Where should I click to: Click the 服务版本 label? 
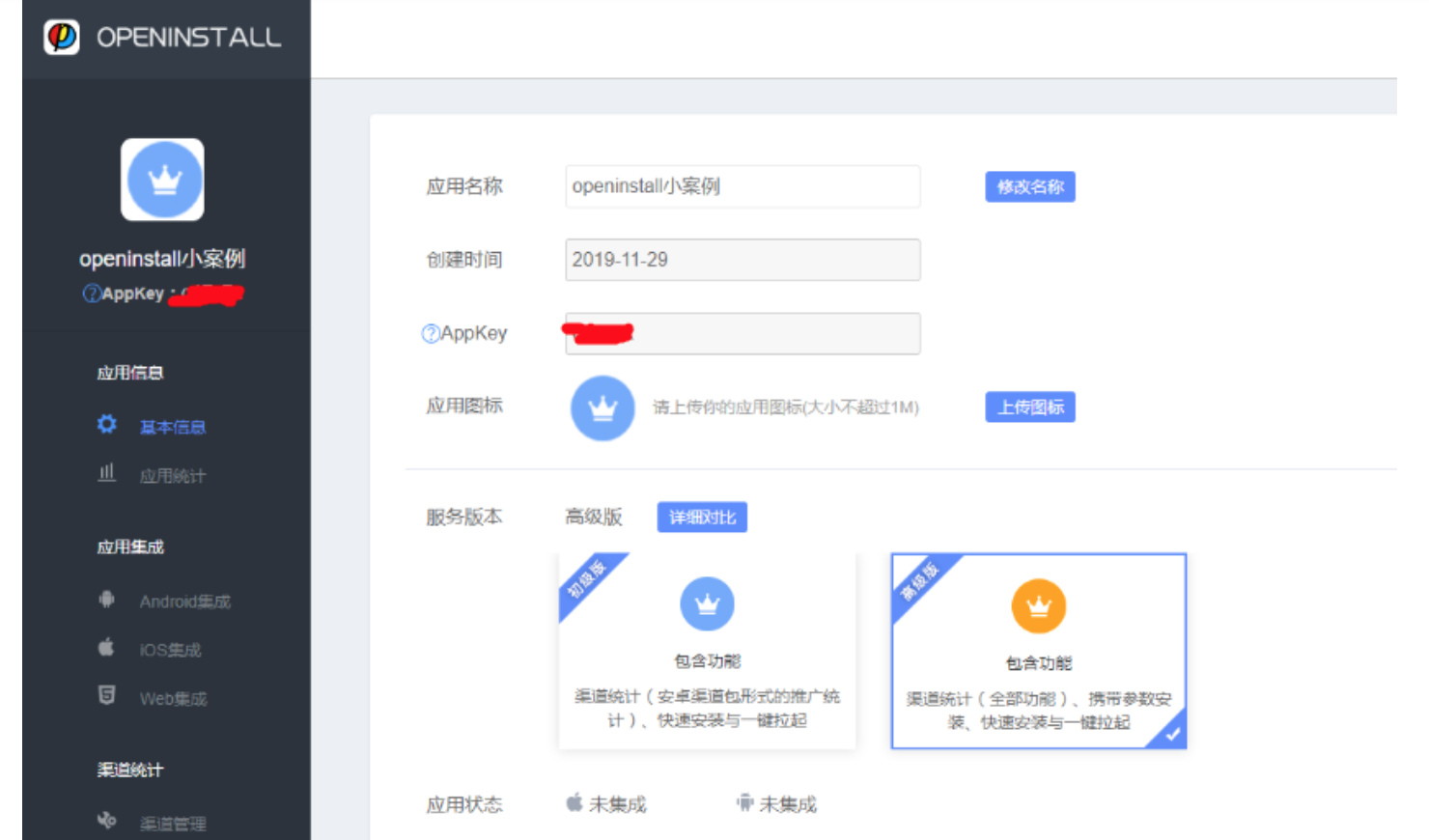[464, 517]
